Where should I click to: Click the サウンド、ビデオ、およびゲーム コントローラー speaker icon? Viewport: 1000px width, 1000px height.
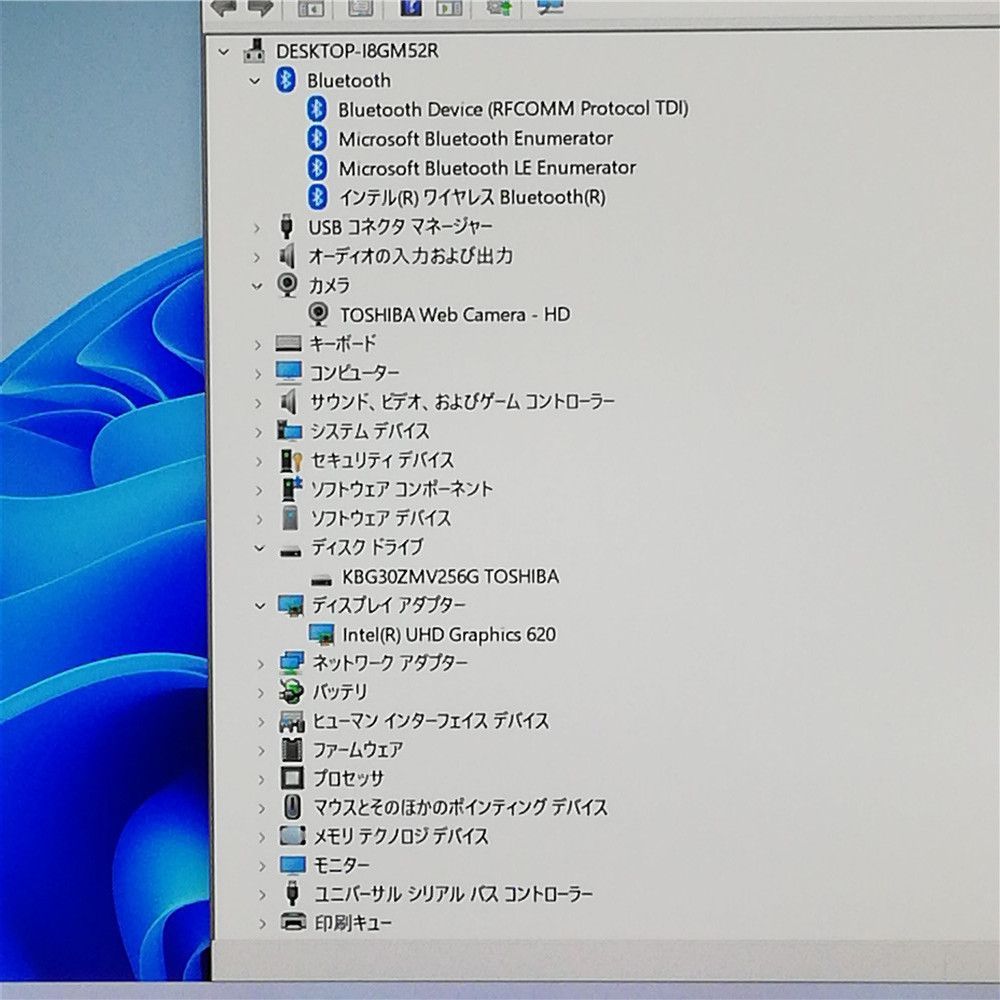click(289, 402)
